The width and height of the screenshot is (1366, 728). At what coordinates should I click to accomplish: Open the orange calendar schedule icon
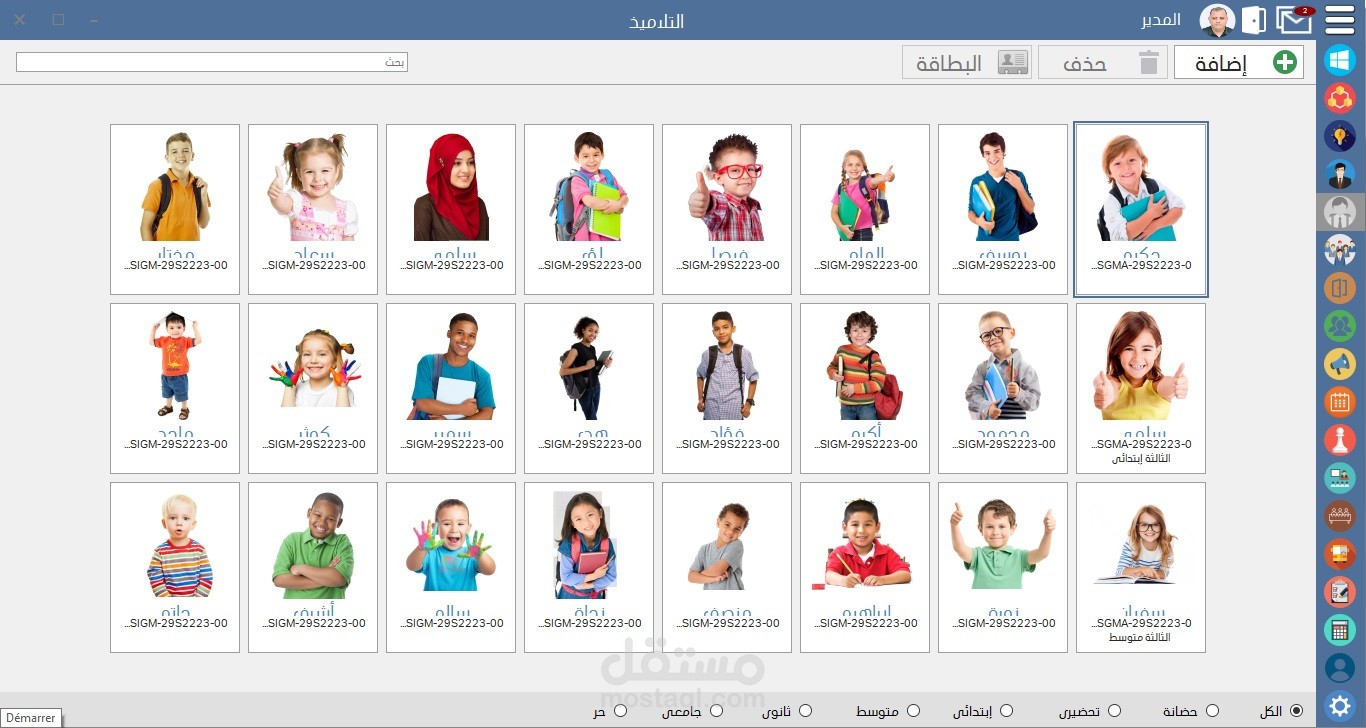pyautogui.click(x=1340, y=401)
